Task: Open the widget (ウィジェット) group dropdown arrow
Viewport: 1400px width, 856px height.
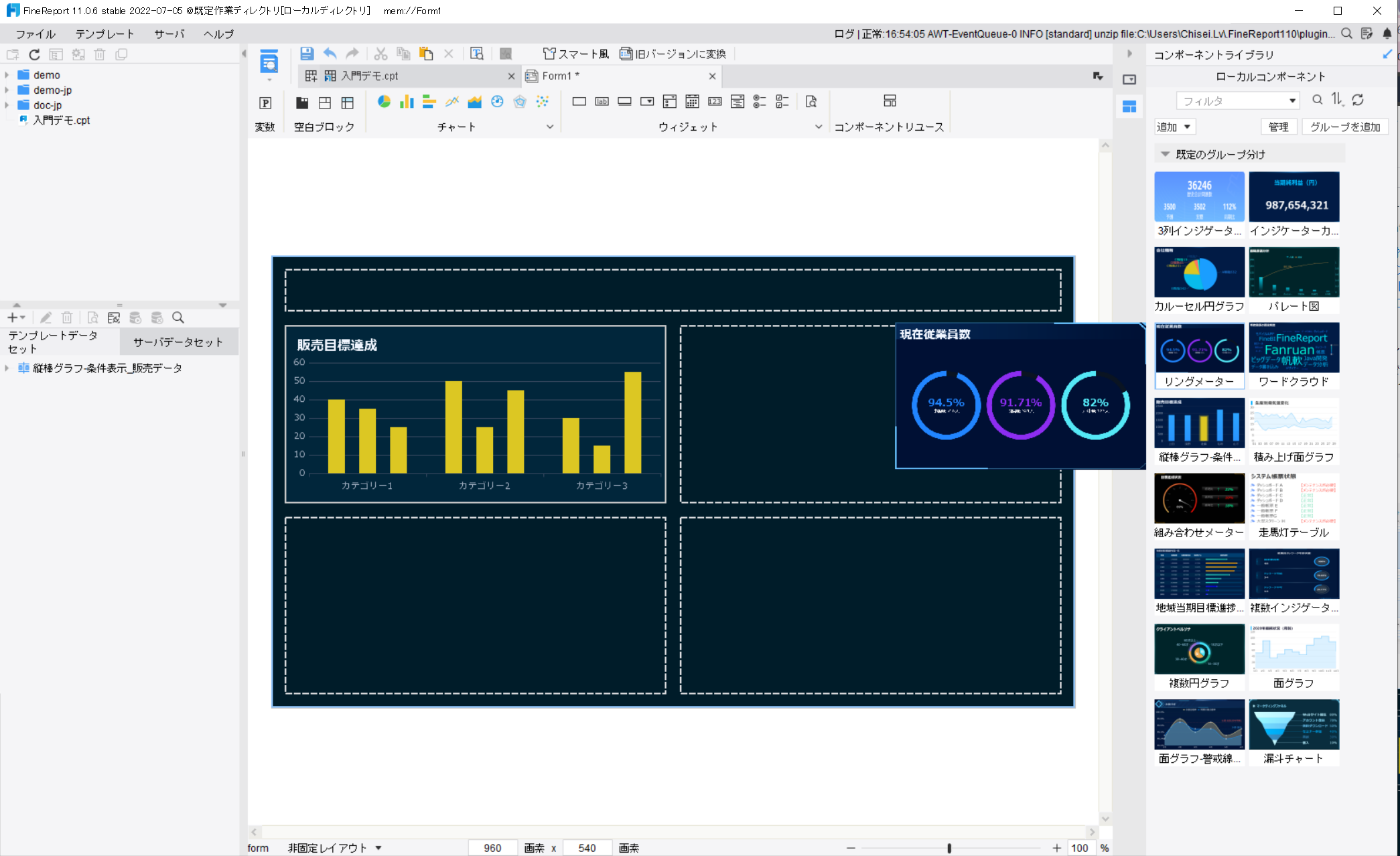Action: click(819, 127)
